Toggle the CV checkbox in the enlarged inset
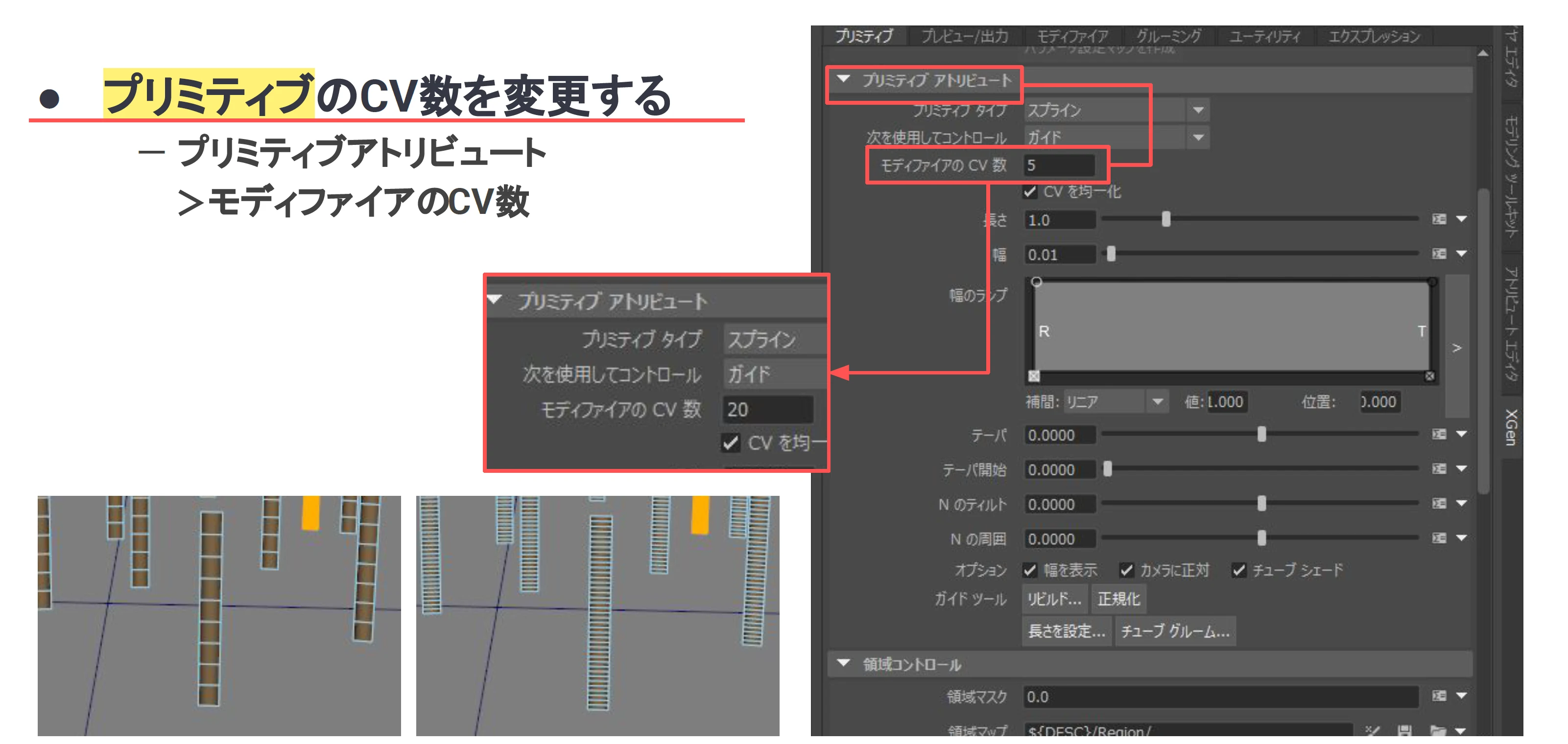Viewport: 1568px width, 744px height. (731, 443)
